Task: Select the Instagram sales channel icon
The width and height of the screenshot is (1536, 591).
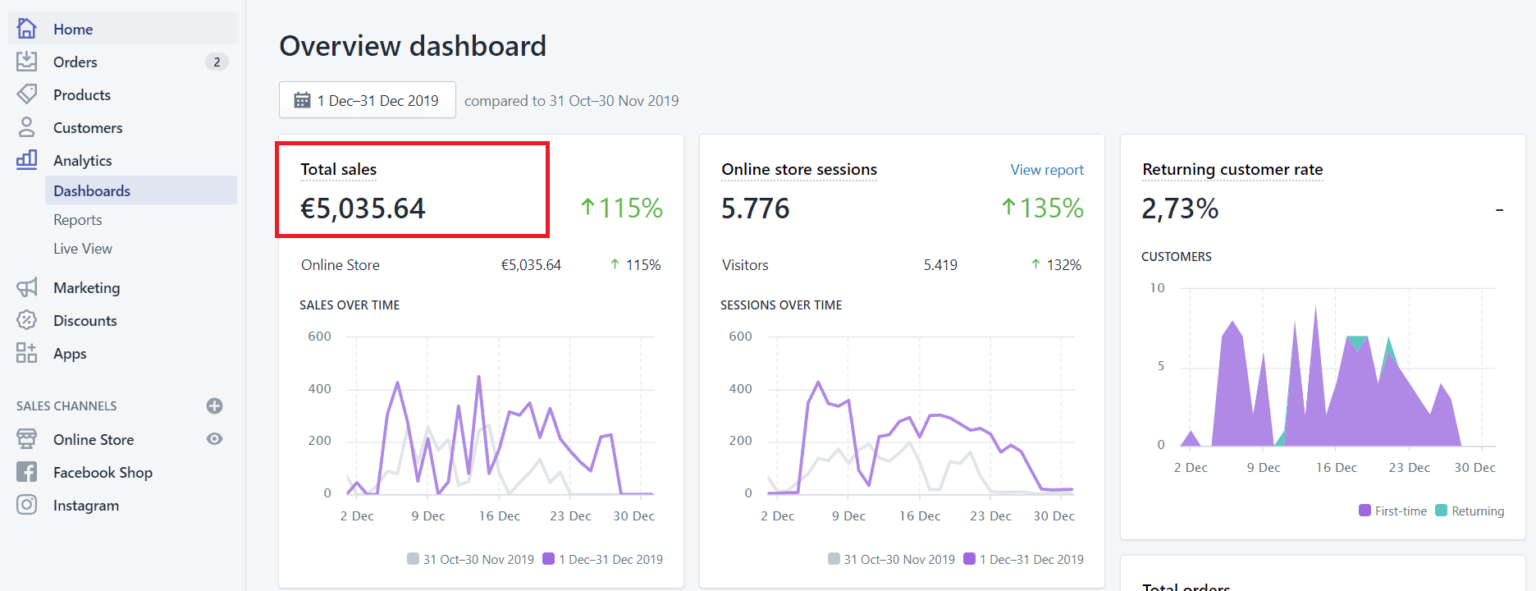Action: [26, 505]
